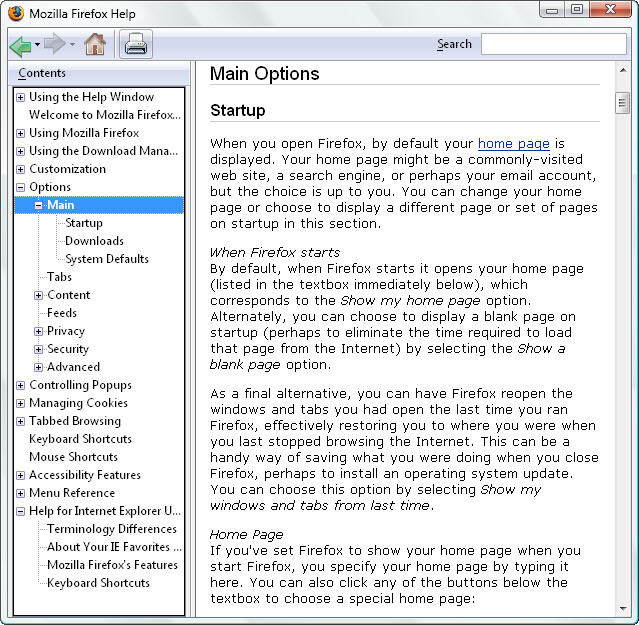Click the vertical scrollbar thumb
The image size is (639, 625).
(x=622, y=103)
